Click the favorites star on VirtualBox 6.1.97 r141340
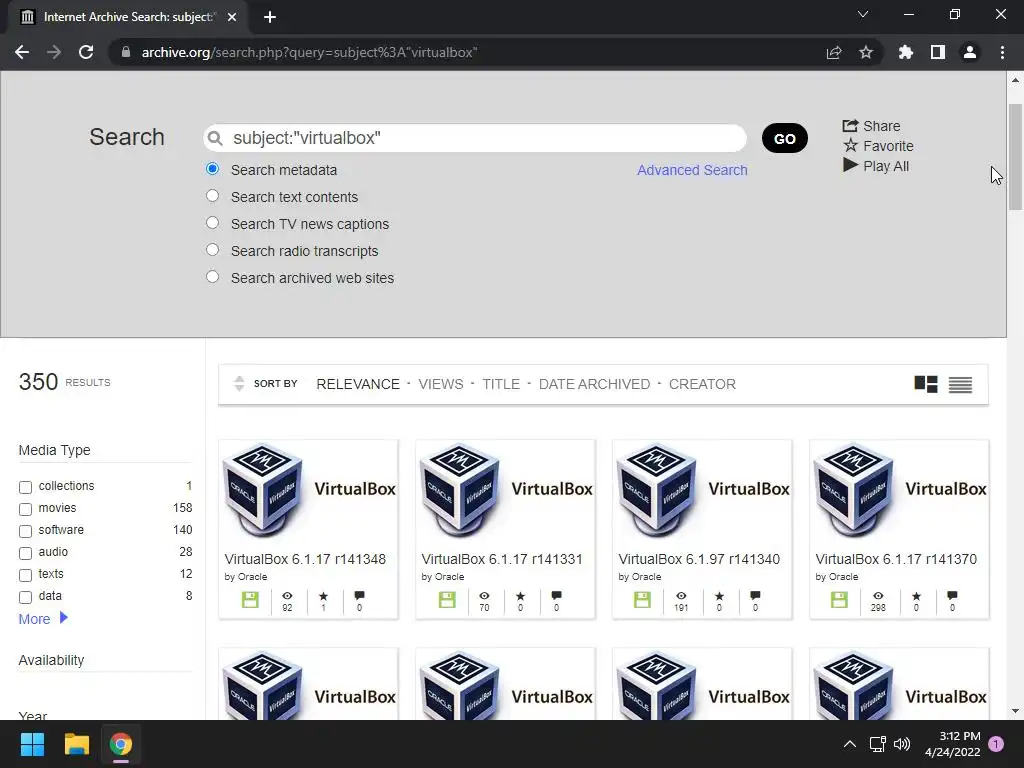The image size is (1024, 768). (719, 596)
